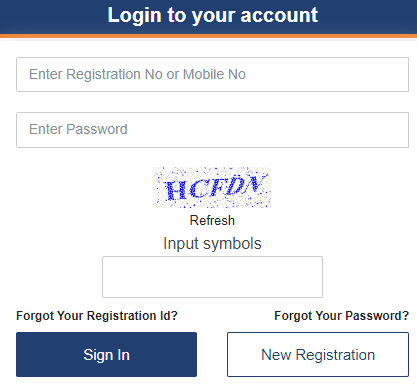Reset a forgotten password via the link
417x389 pixels.
[341, 316]
